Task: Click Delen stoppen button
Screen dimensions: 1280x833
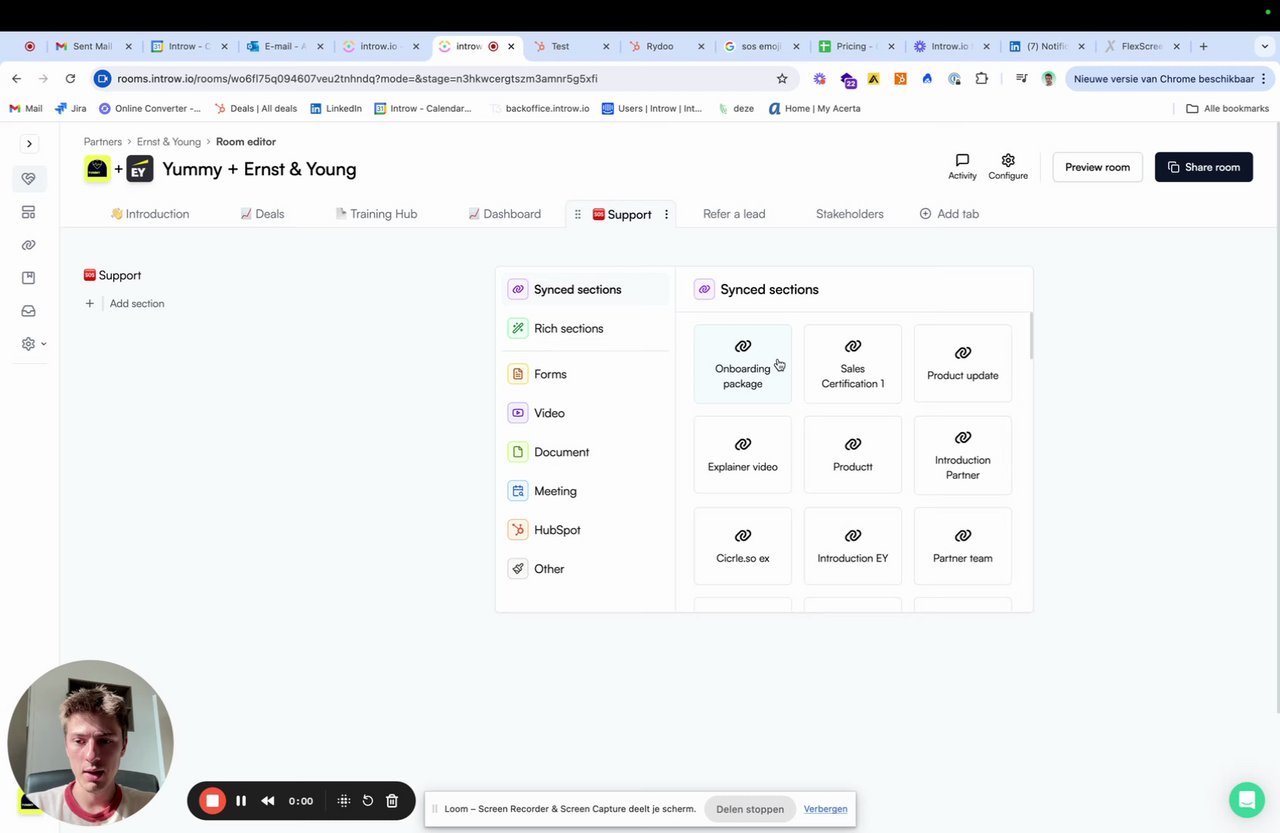Action: click(x=750, y=809)
